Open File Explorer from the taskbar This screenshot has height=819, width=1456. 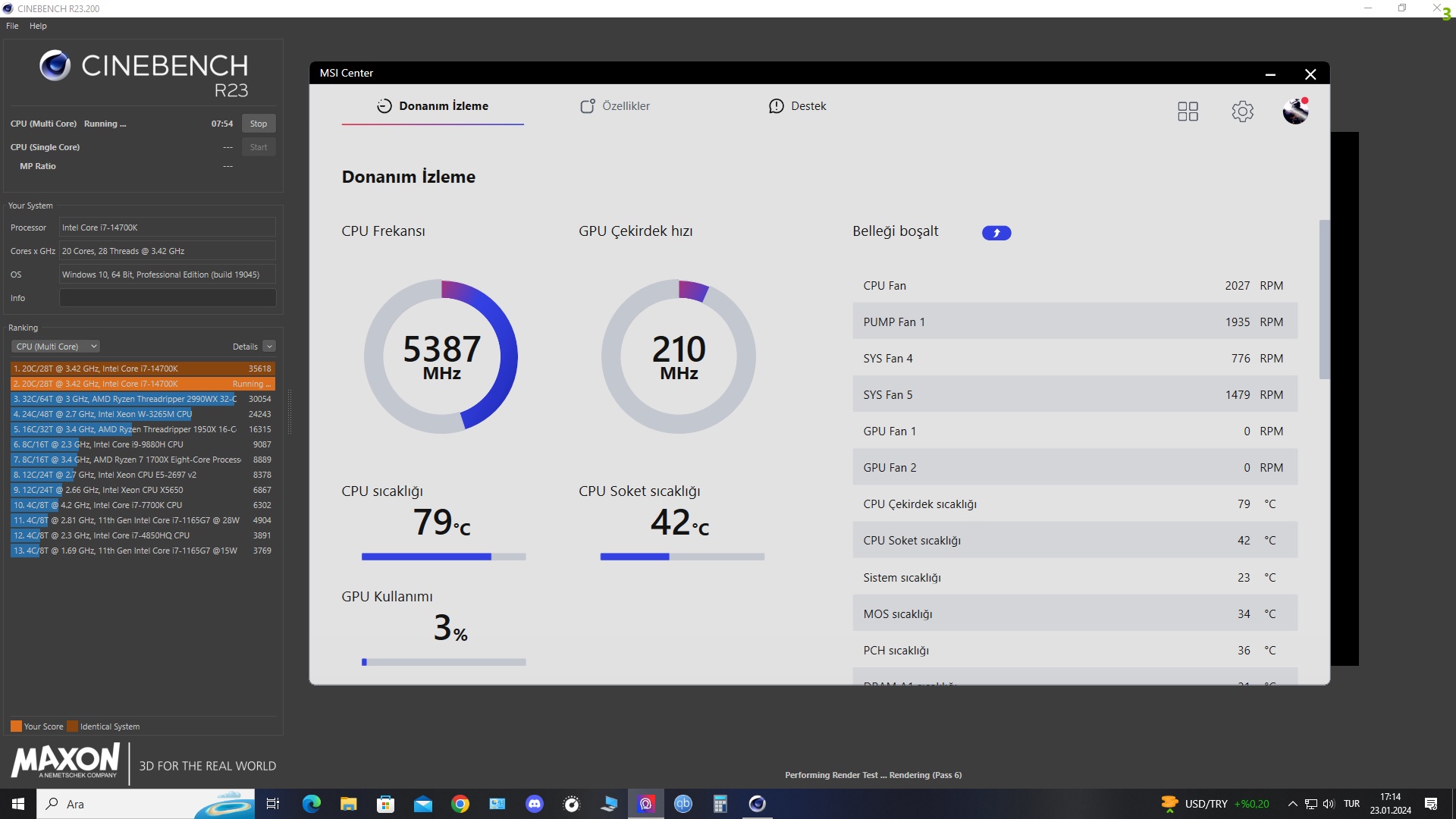(x=348, y=804)
